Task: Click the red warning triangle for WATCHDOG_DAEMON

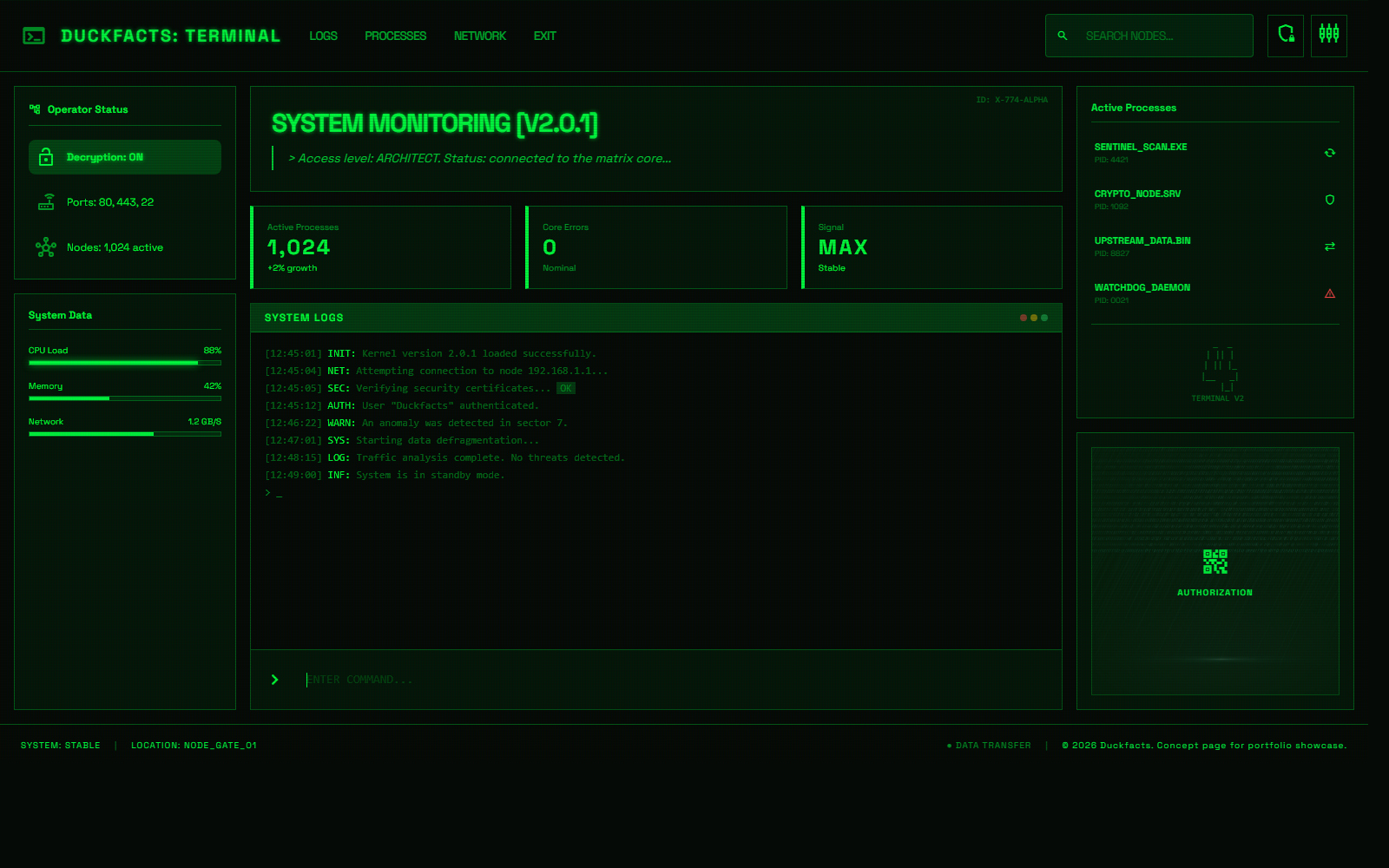Action: (1330, 293)
